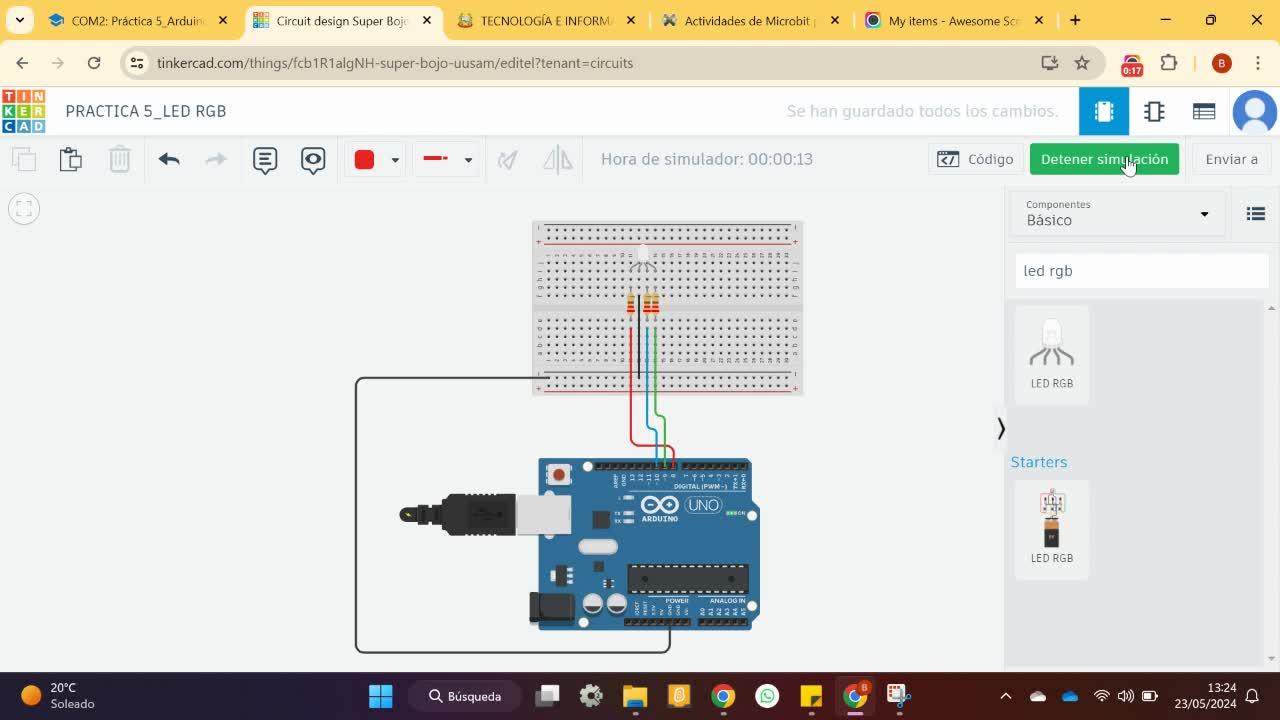Open the Componentes Básico dropdown
1280x720 pixels.
(1117, 213)
